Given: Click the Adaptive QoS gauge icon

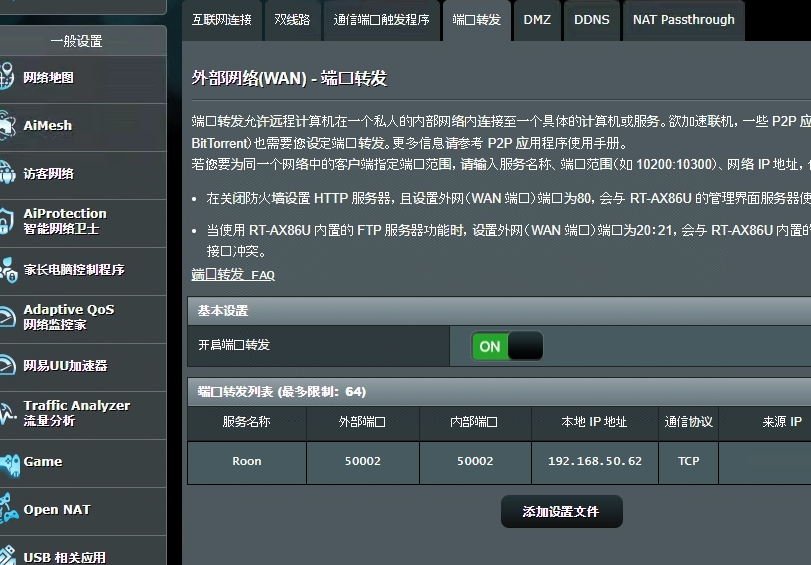Looking at the screenshot, I should [x=7, y=317].
